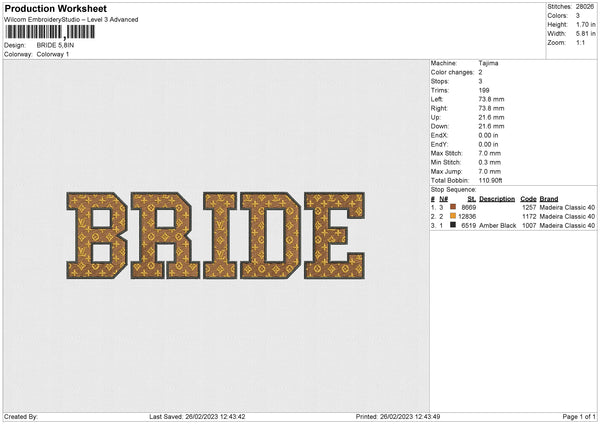
Task: Click the 'Last Saved' timestamp in footer
Action: point(197,416)
